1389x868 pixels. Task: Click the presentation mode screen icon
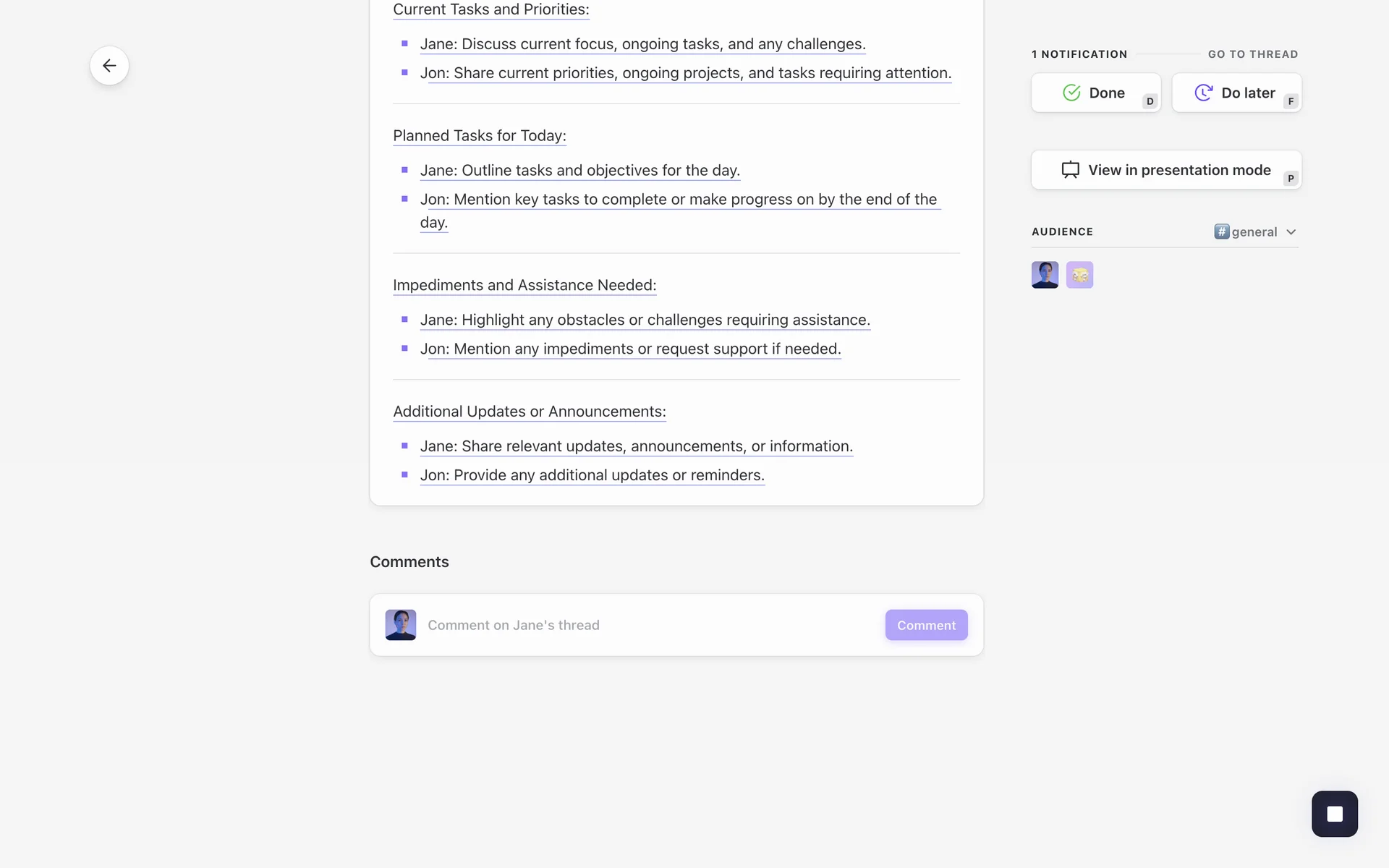1070,170
